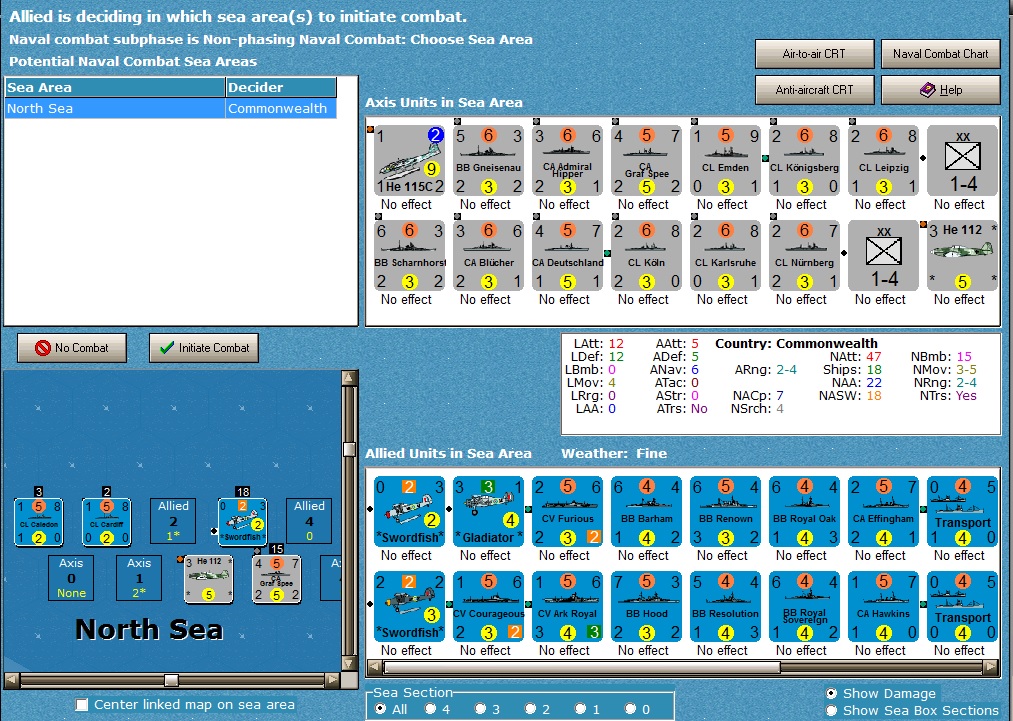Image resolution: width=1013 pixels, height=721 pixels.
Task: Open the Air-to-air CRT
Action: (814, 54)
